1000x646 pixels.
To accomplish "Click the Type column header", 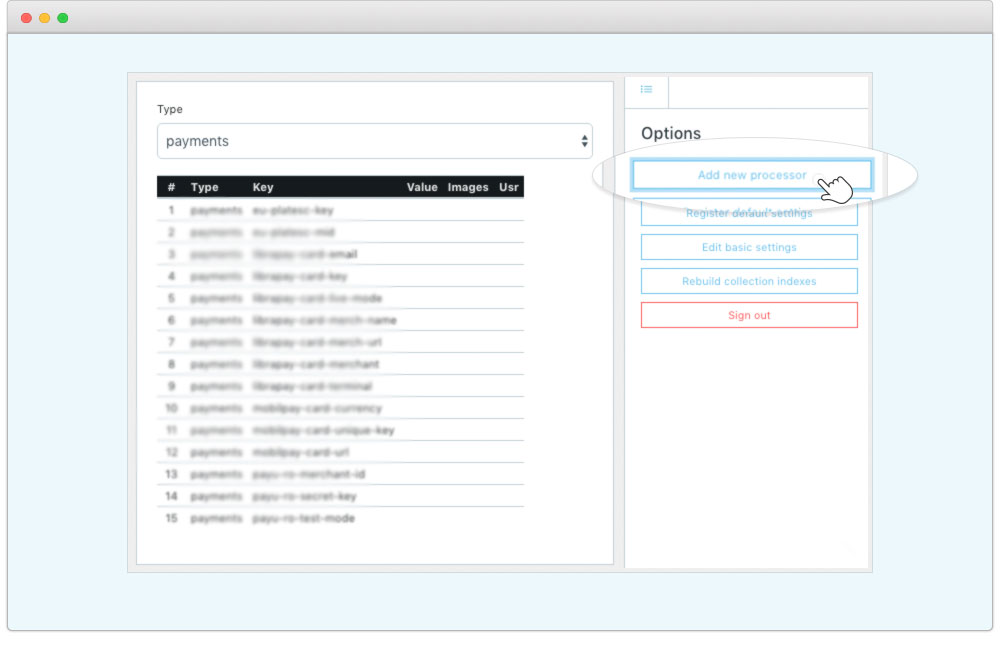I will 205,187.
